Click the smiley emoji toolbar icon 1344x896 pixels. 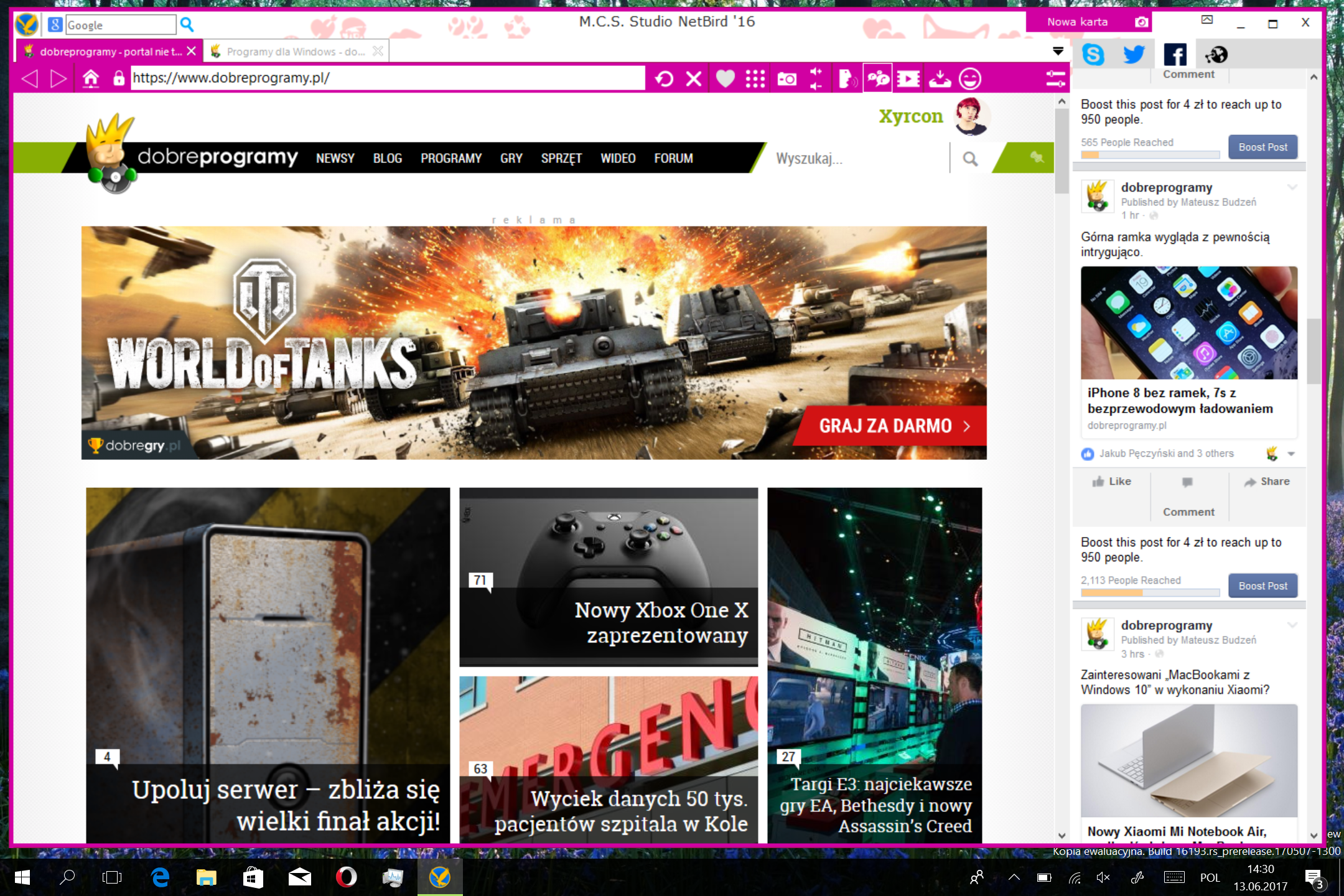tap(969, 78)
